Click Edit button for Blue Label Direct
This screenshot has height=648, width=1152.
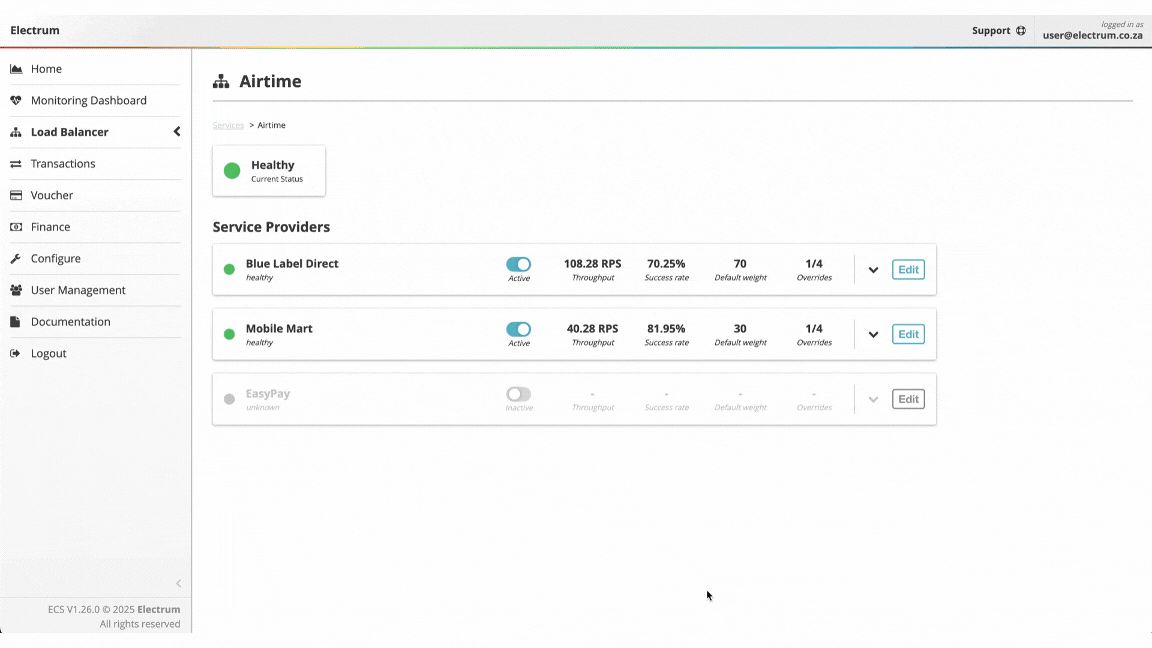908,269
